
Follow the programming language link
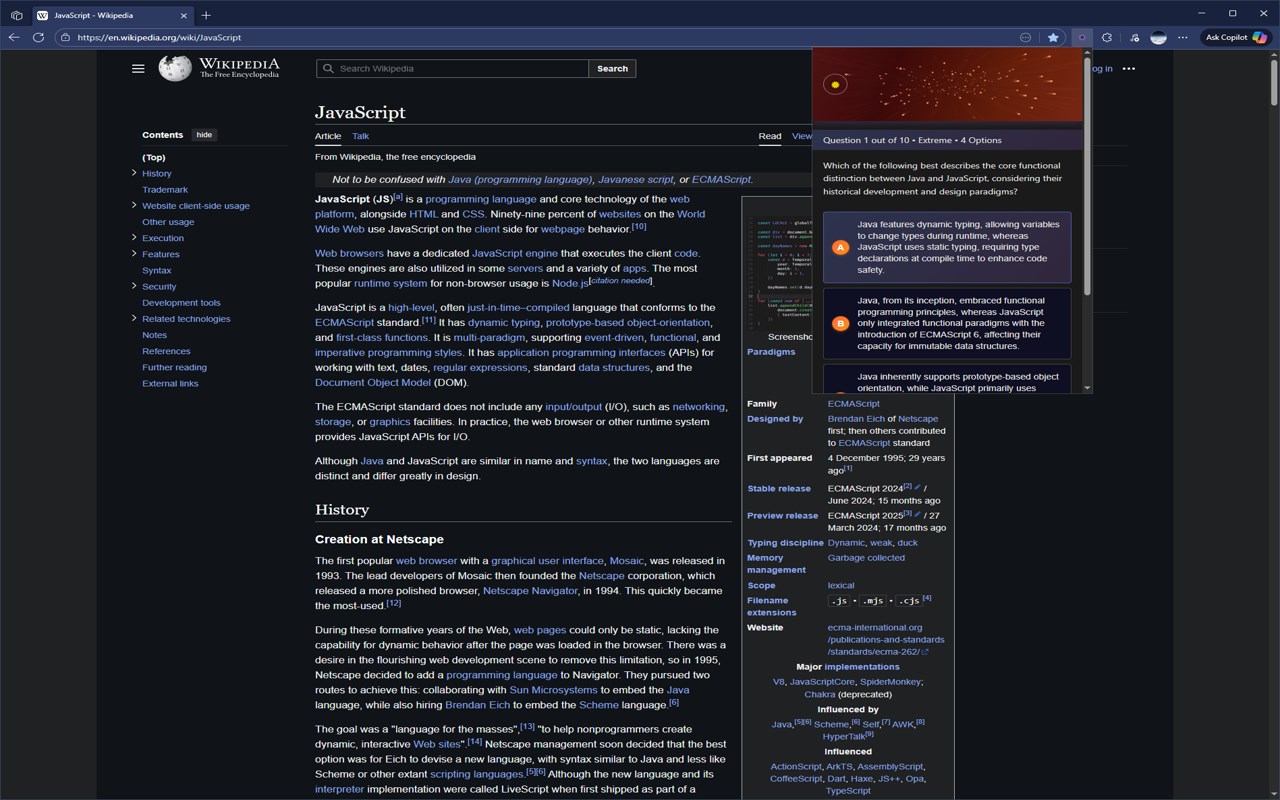pyautogui.click(x=481, y=199)
